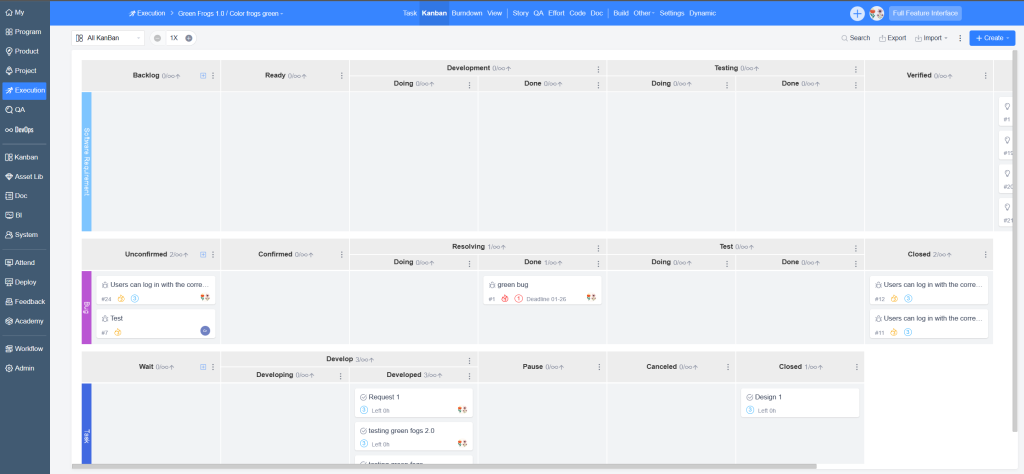The height and width of the screenshot is (474, 1024).
Task: Click the plus icon in the Backlog column header
Action: [203, 75]
